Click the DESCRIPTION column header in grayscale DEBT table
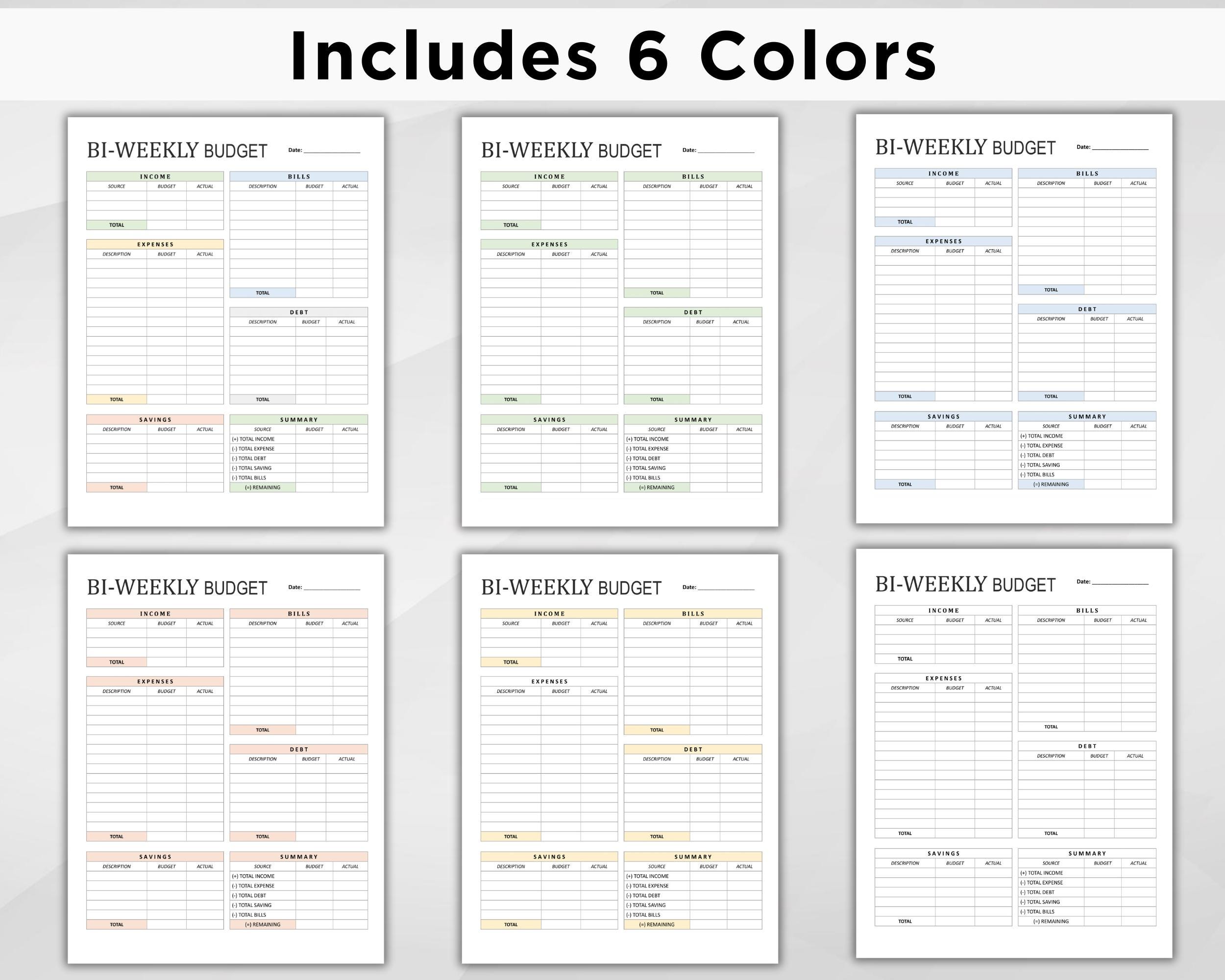The width and height of the screenshot is (1225, 980). 1051,756
